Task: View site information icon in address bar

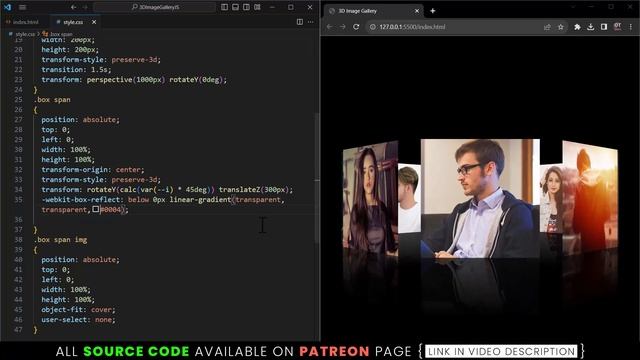Action: coord(373,27)
